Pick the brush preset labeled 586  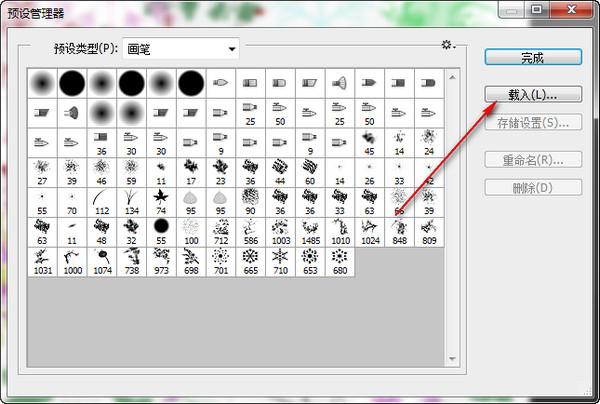pos(251,231)
